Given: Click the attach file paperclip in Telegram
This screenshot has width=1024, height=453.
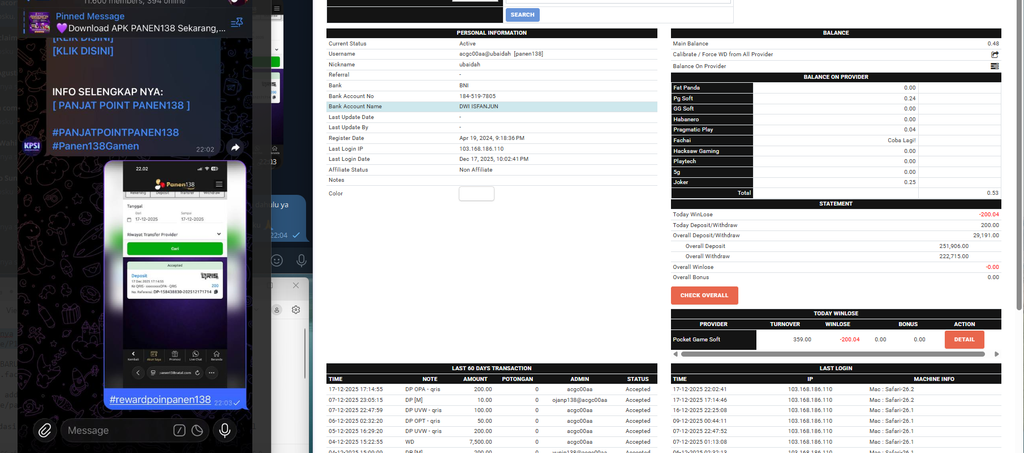Looking at the screenshot, I should tap(44, 430).
